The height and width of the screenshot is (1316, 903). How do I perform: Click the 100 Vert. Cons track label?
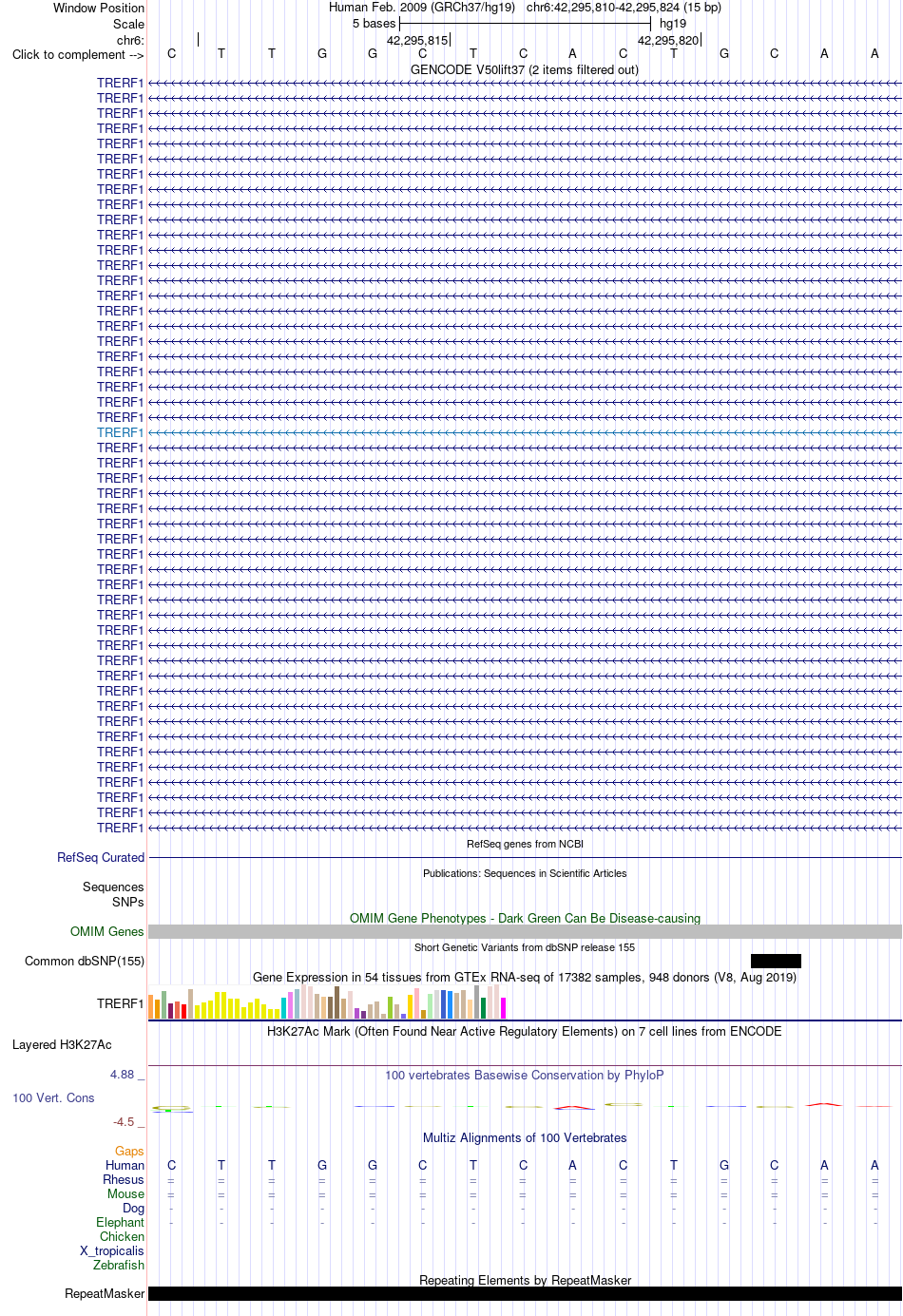tap(53, 1097)
